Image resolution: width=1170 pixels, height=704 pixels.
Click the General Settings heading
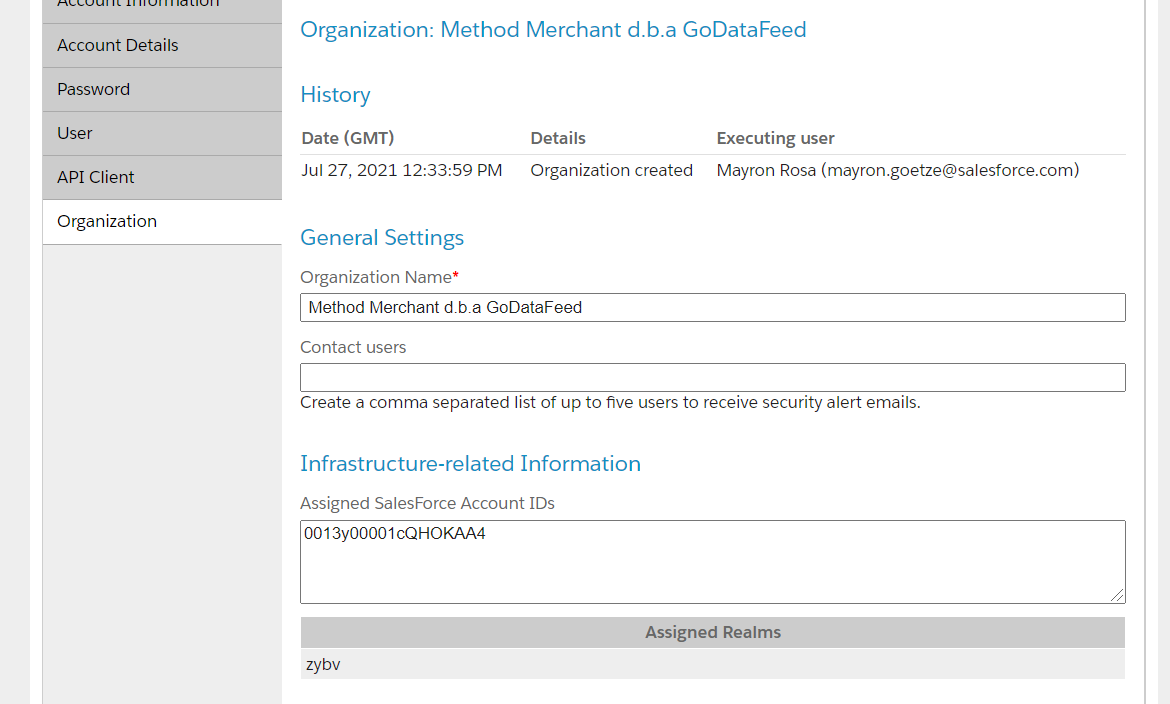(382, 237)
